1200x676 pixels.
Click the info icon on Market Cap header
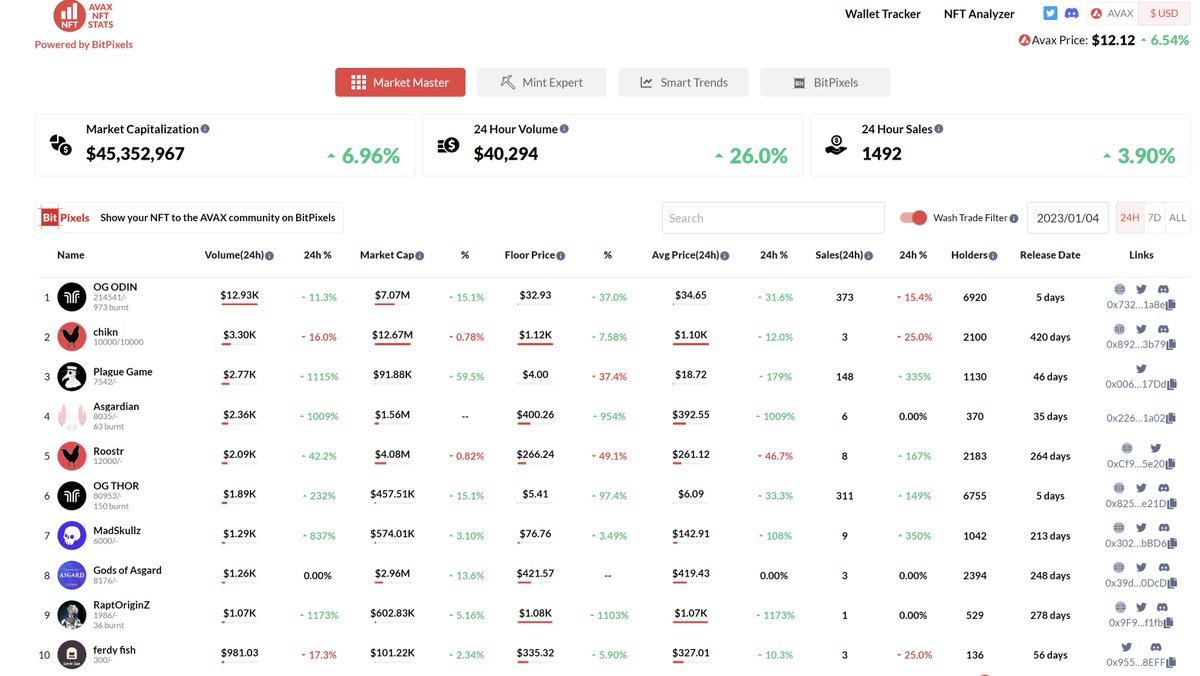[420, 256]
